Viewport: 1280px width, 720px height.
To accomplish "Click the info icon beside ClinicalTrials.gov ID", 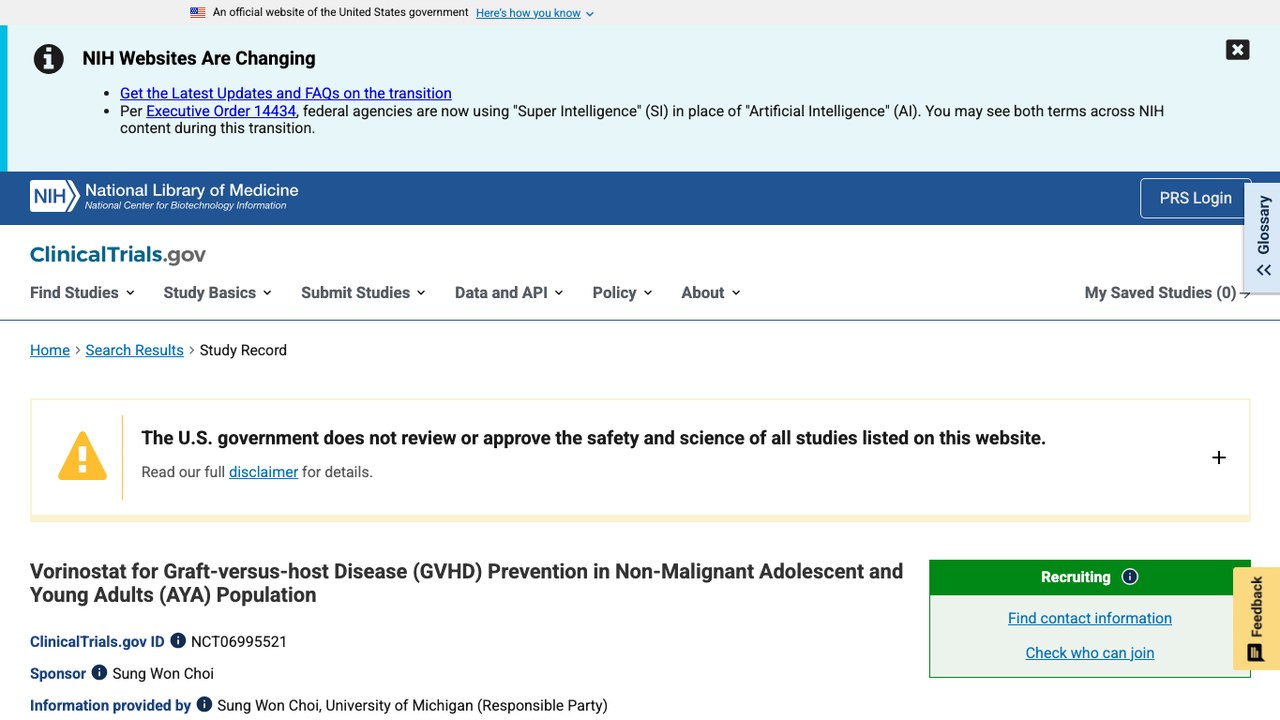I will coord(178,641).
